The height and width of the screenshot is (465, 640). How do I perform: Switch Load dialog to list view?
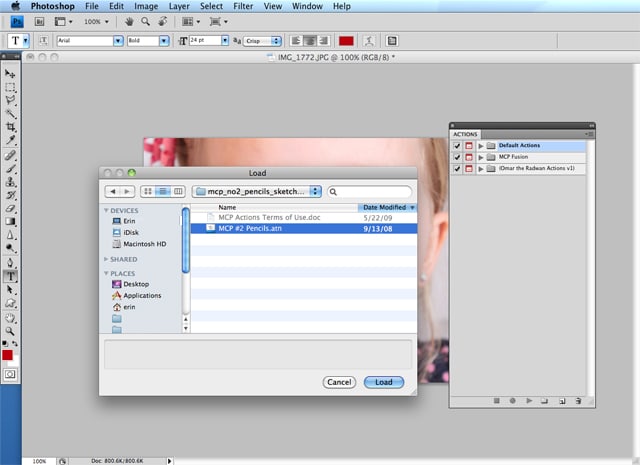tap(163, 191)
